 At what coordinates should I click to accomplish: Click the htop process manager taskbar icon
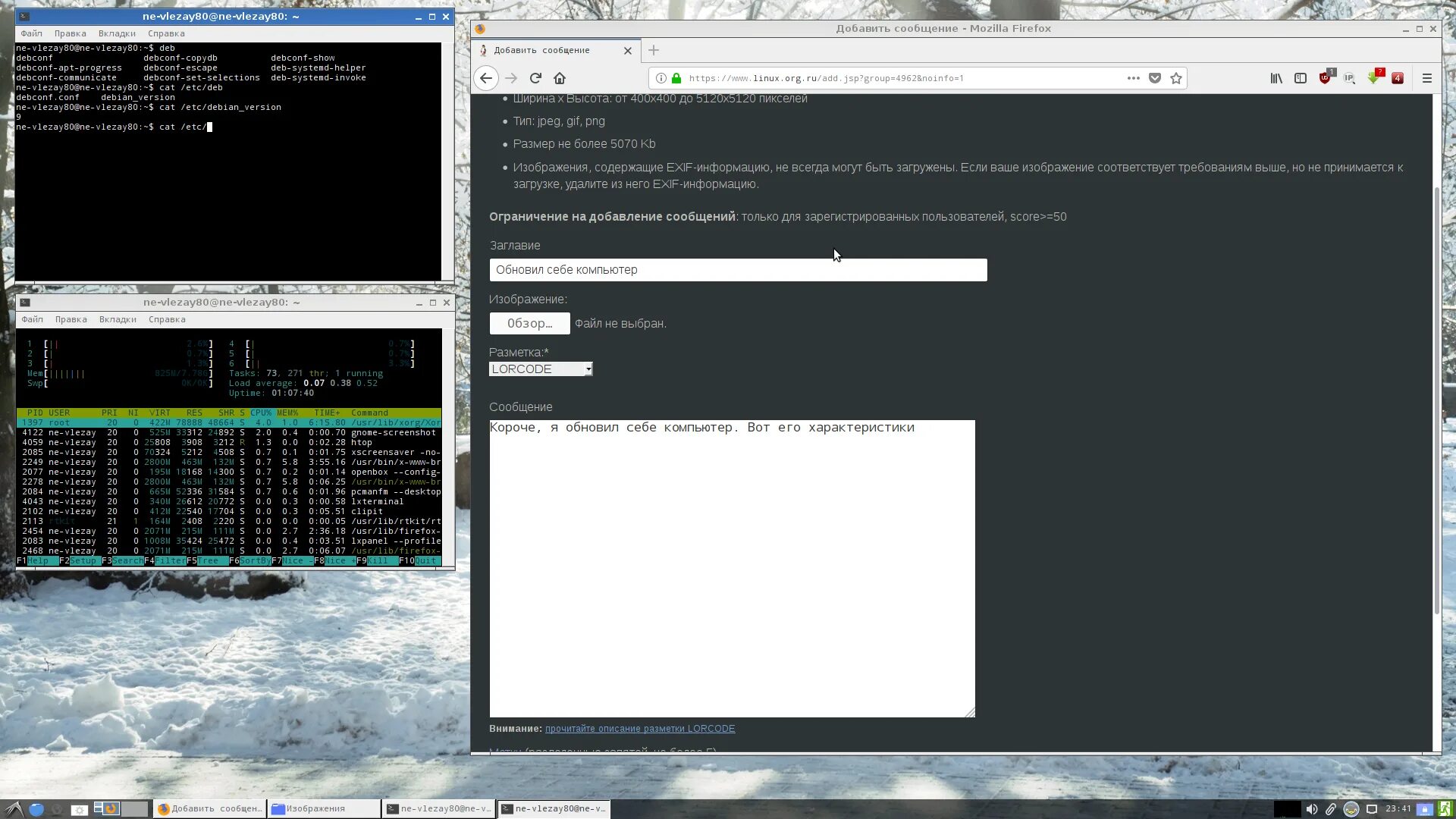tap(556, 808)
